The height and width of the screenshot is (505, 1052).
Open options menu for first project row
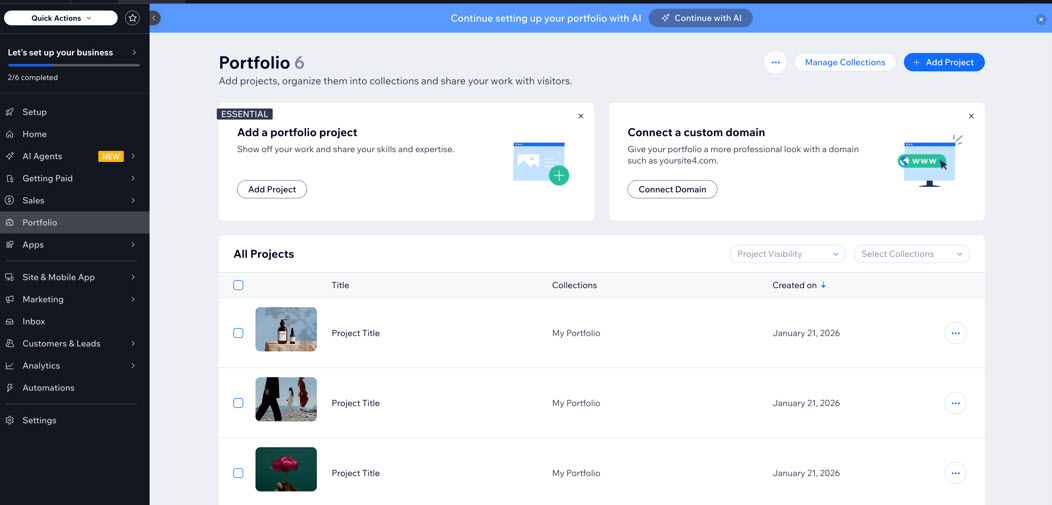click(955, 333)
